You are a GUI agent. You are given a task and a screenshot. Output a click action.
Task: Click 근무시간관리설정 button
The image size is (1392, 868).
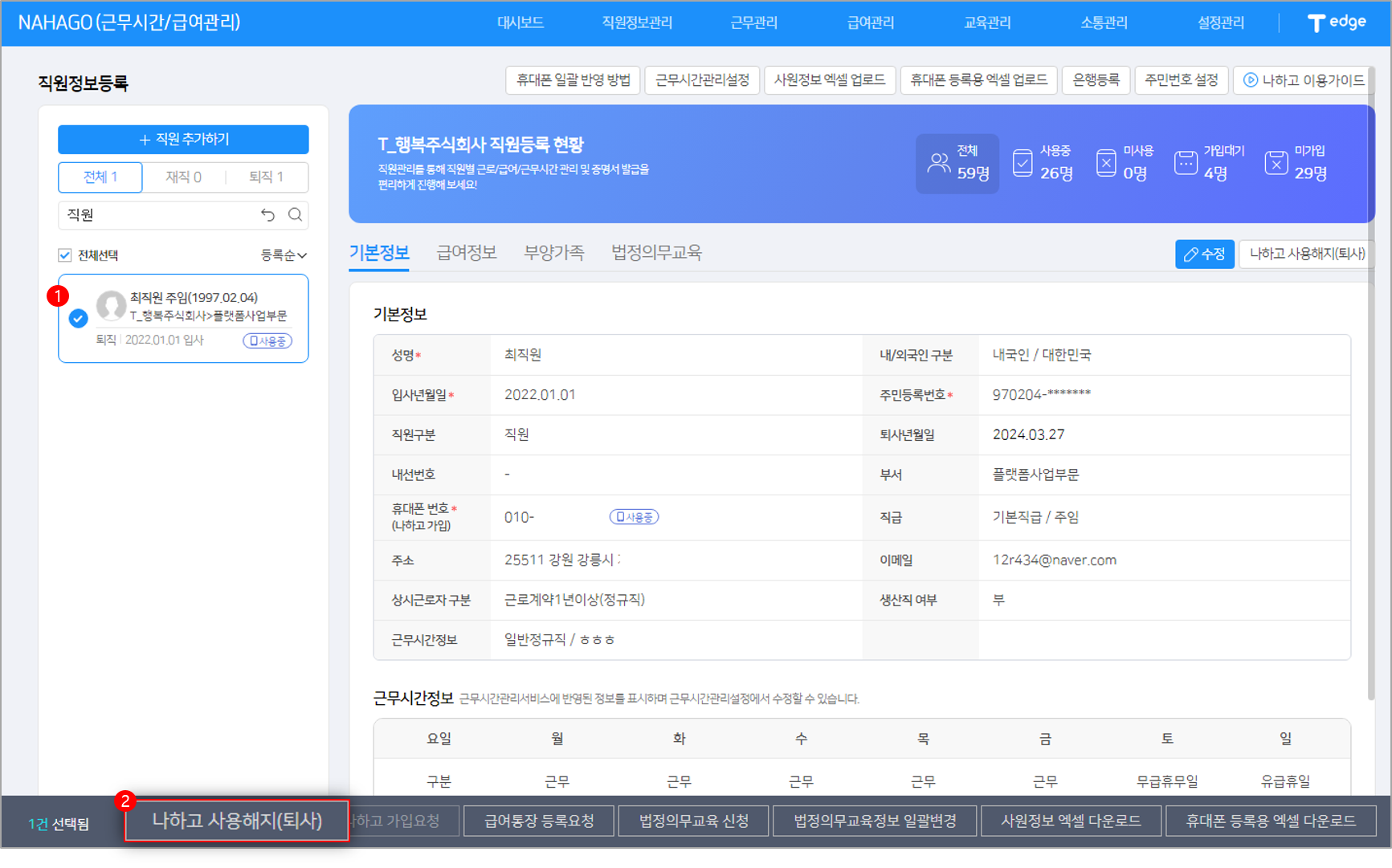tap(702, 80)
